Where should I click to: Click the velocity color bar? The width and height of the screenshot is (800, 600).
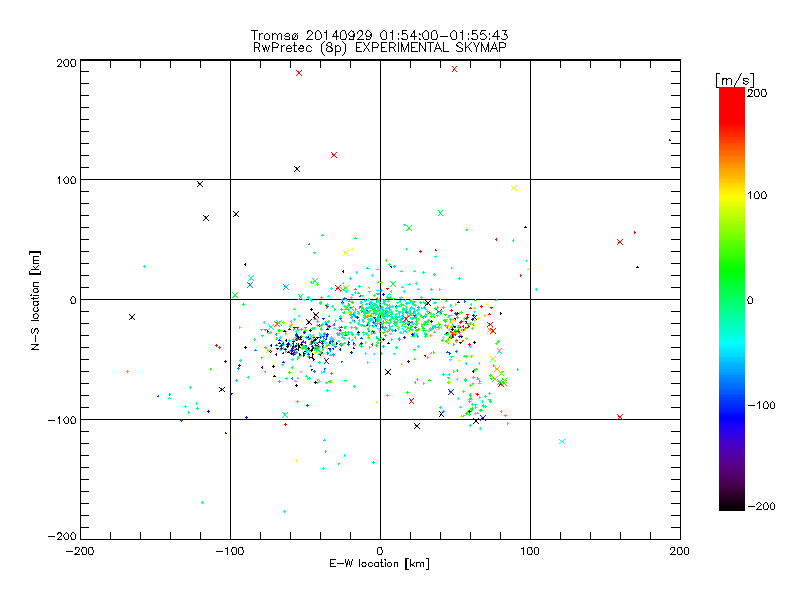(x=732, y=298)
